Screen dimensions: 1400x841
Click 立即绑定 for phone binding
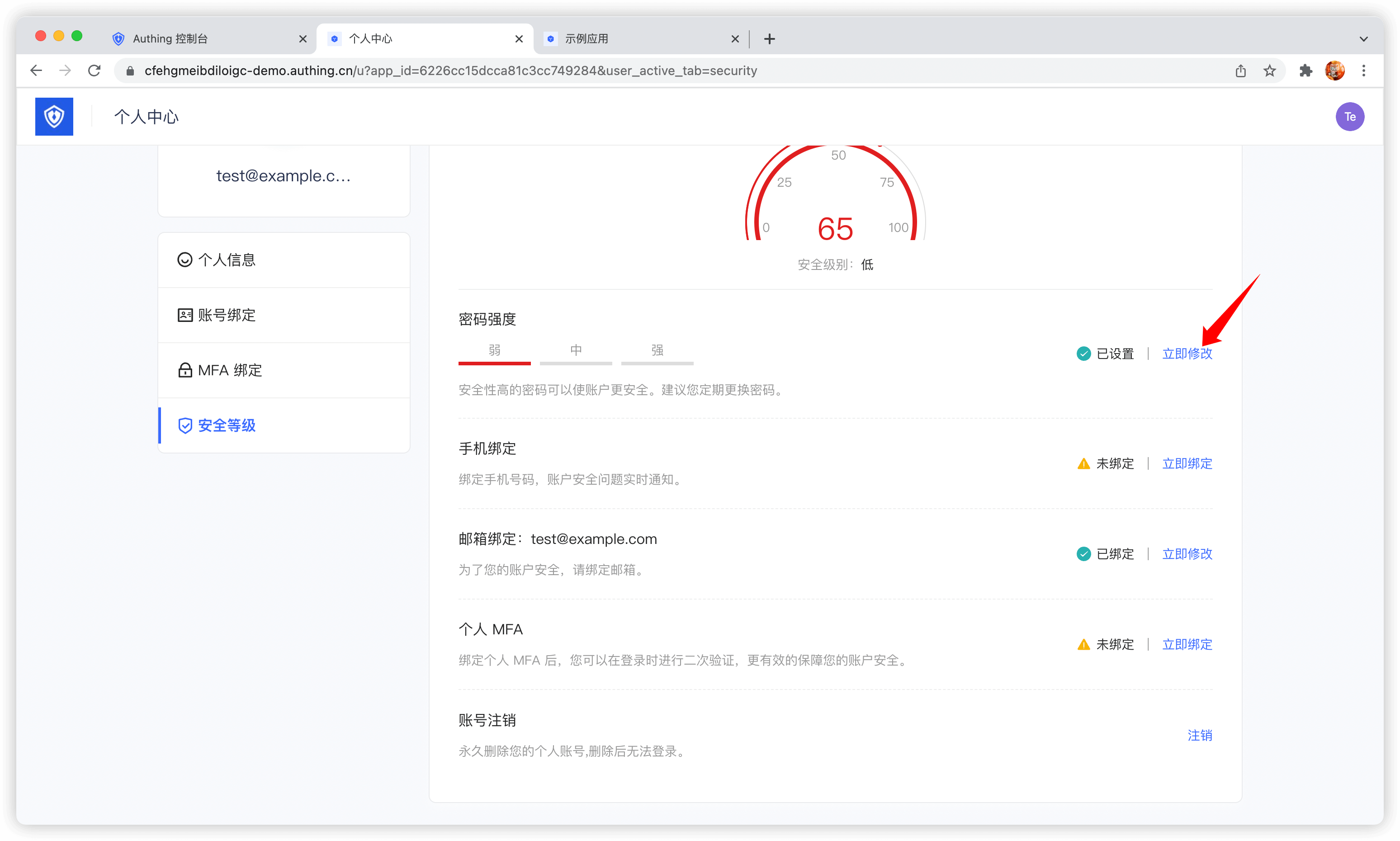click(1187, 463)
